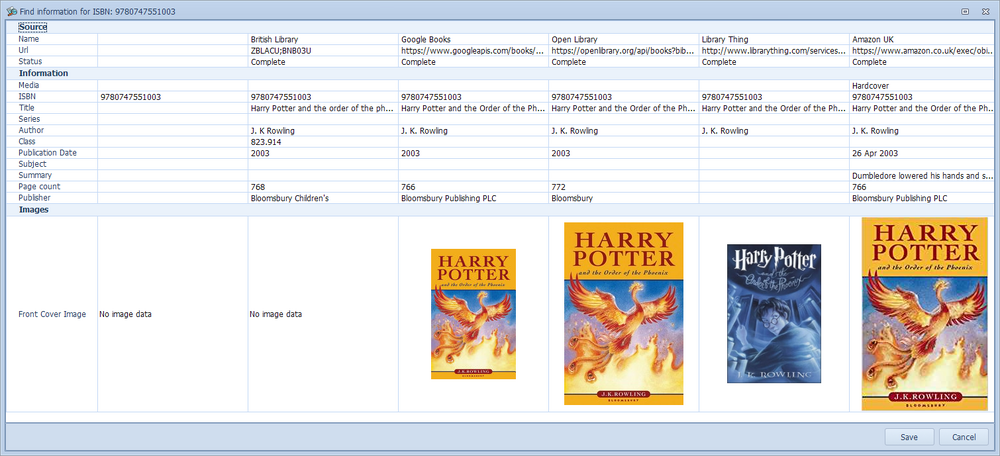Click the openlibrary.org url cell
The height and width of the screenshot is (456, 1000).
(624, 50)
